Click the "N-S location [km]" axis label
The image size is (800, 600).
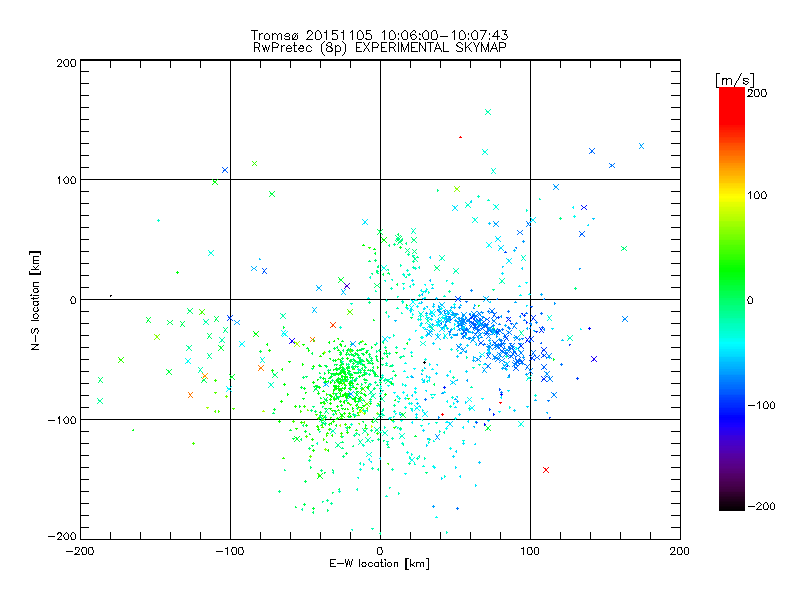pyautogui.click(x=35, y=301)
